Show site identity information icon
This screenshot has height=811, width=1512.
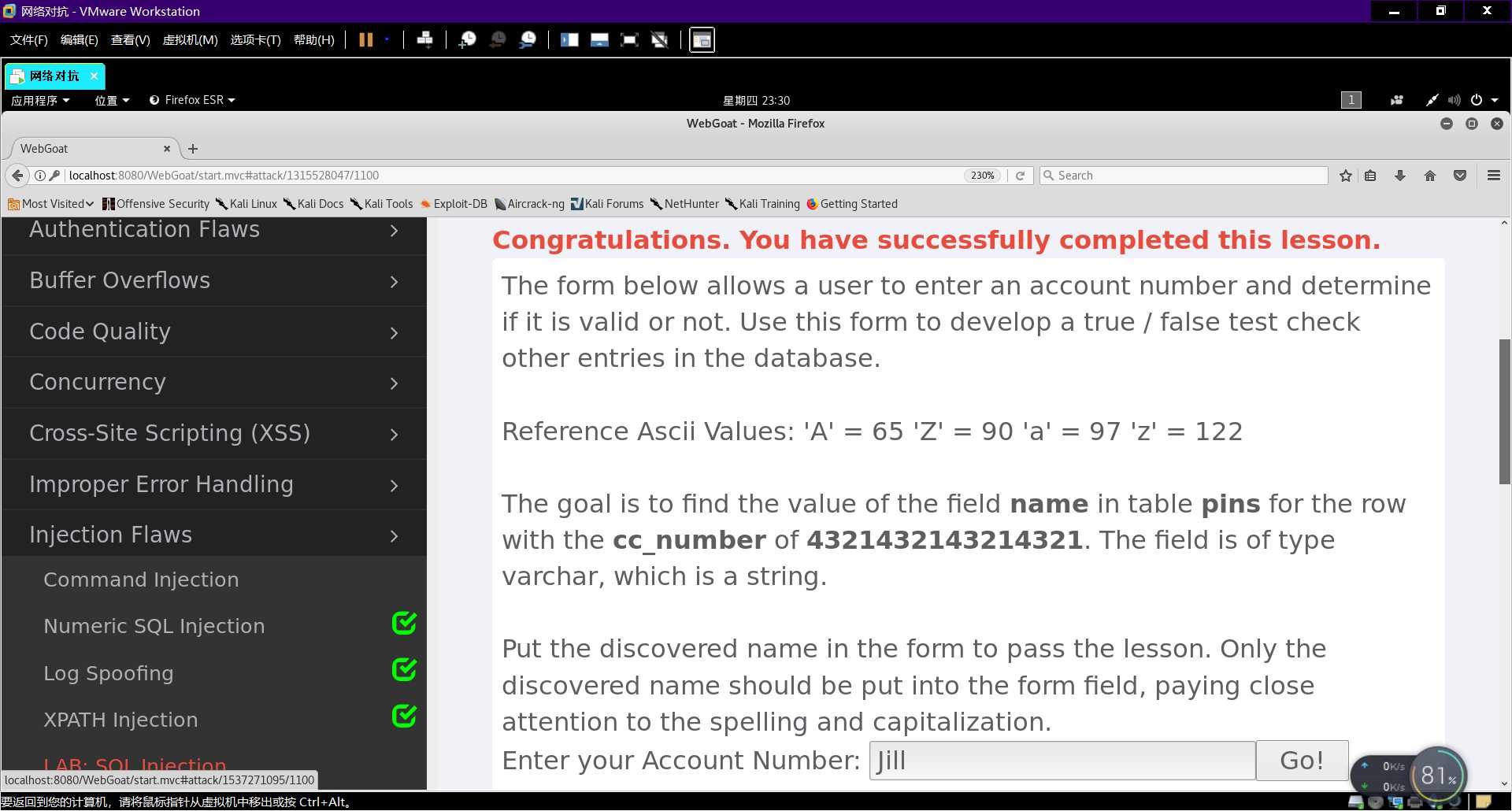39,175
